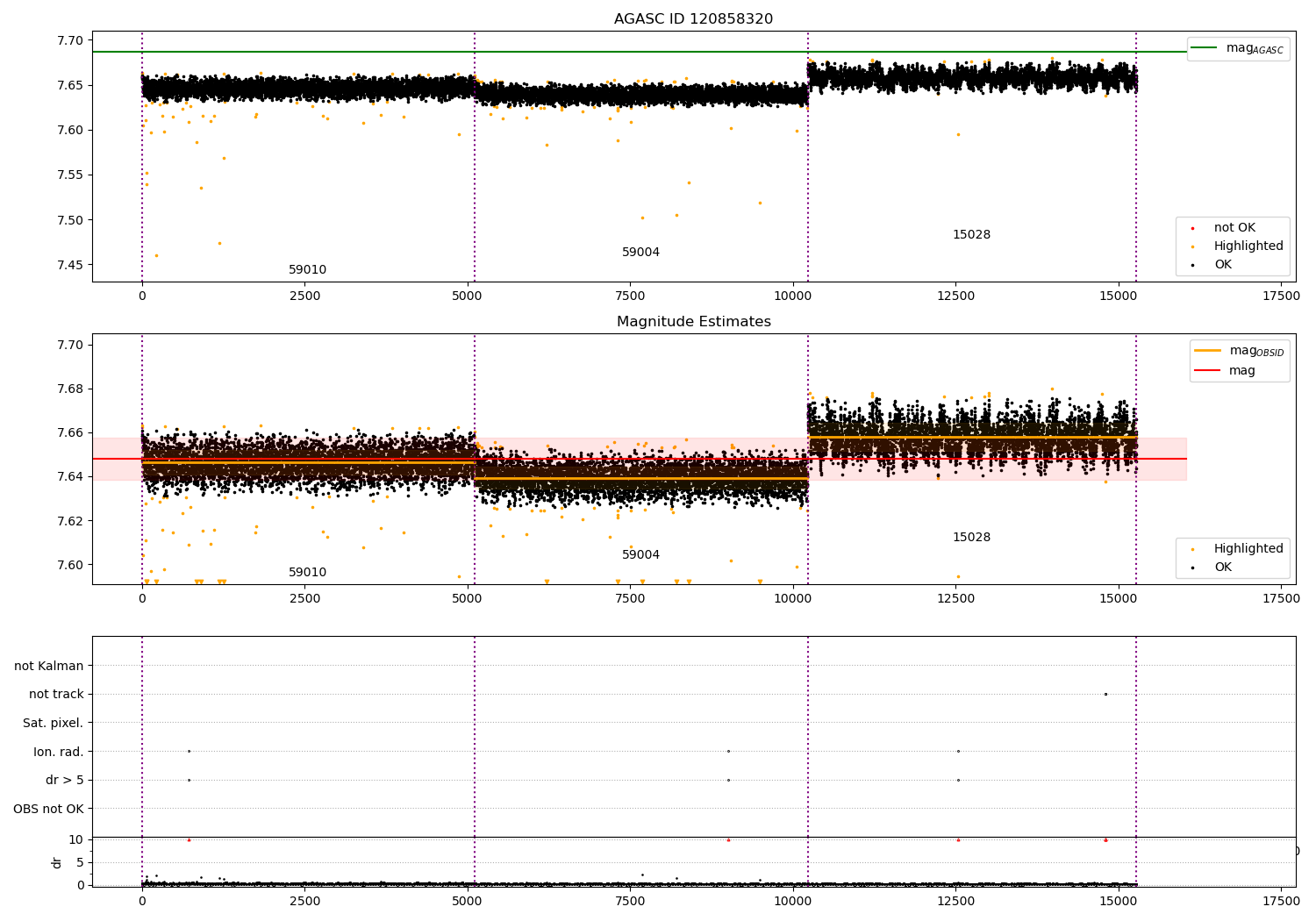Click the 7.45 tick label on top plot
This screenshot has height=921, width=1316.
(x=69, y=265)
